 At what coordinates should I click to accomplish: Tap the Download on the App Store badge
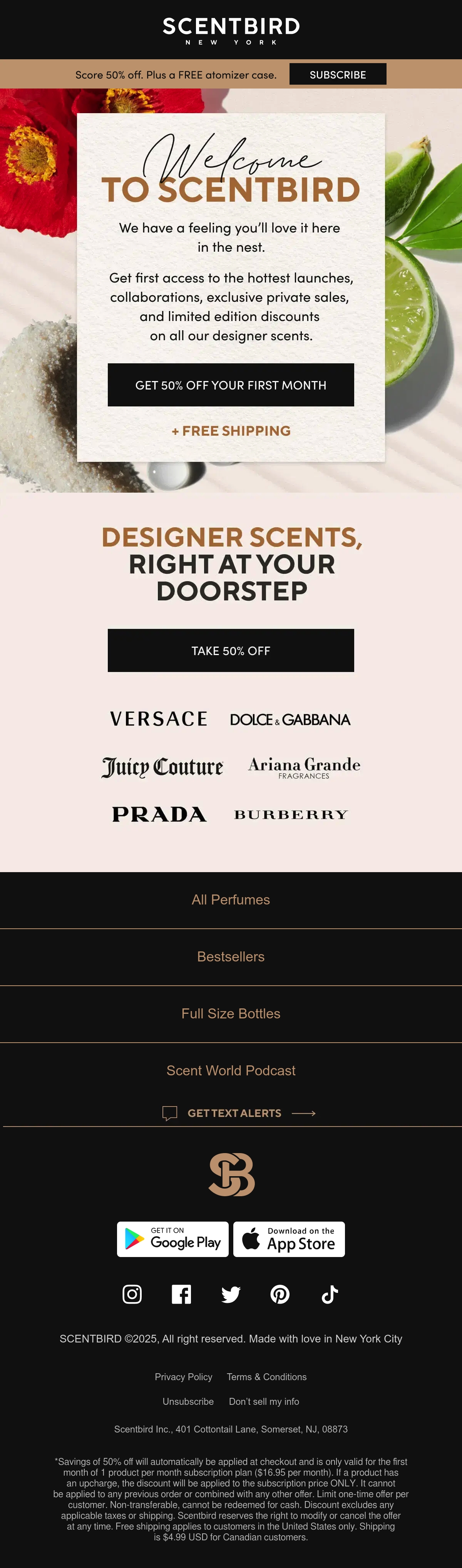pyautogui.click(x=289, y=1239)
